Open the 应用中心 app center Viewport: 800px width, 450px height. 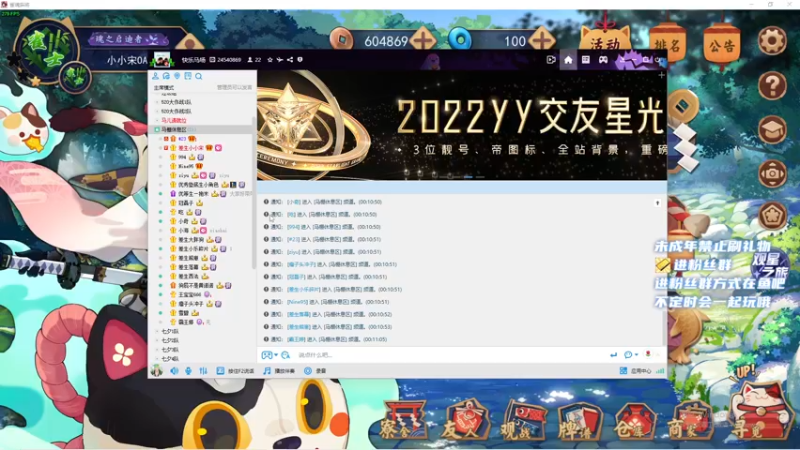pos(636,371)
